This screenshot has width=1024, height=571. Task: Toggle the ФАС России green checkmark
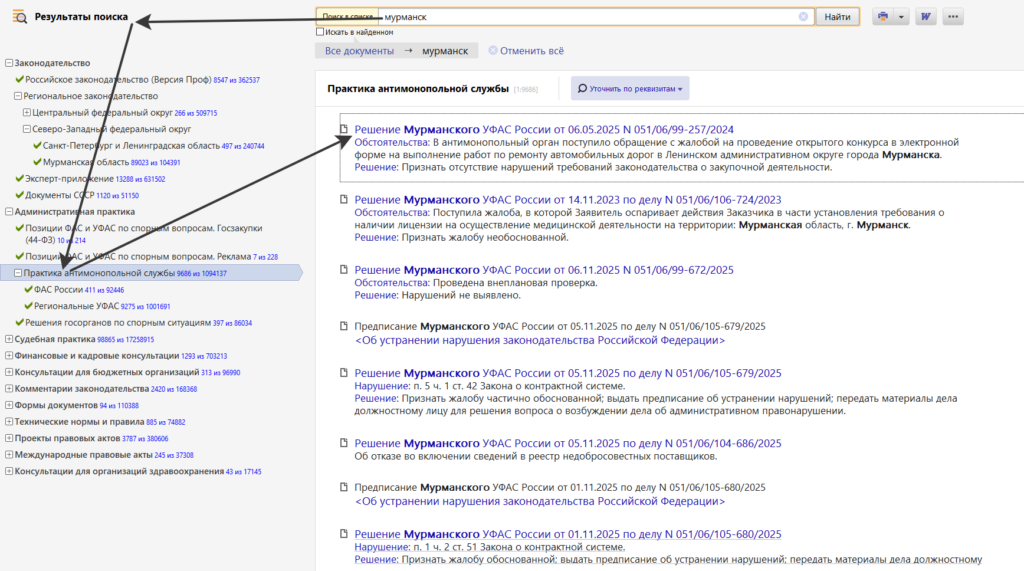27,289
